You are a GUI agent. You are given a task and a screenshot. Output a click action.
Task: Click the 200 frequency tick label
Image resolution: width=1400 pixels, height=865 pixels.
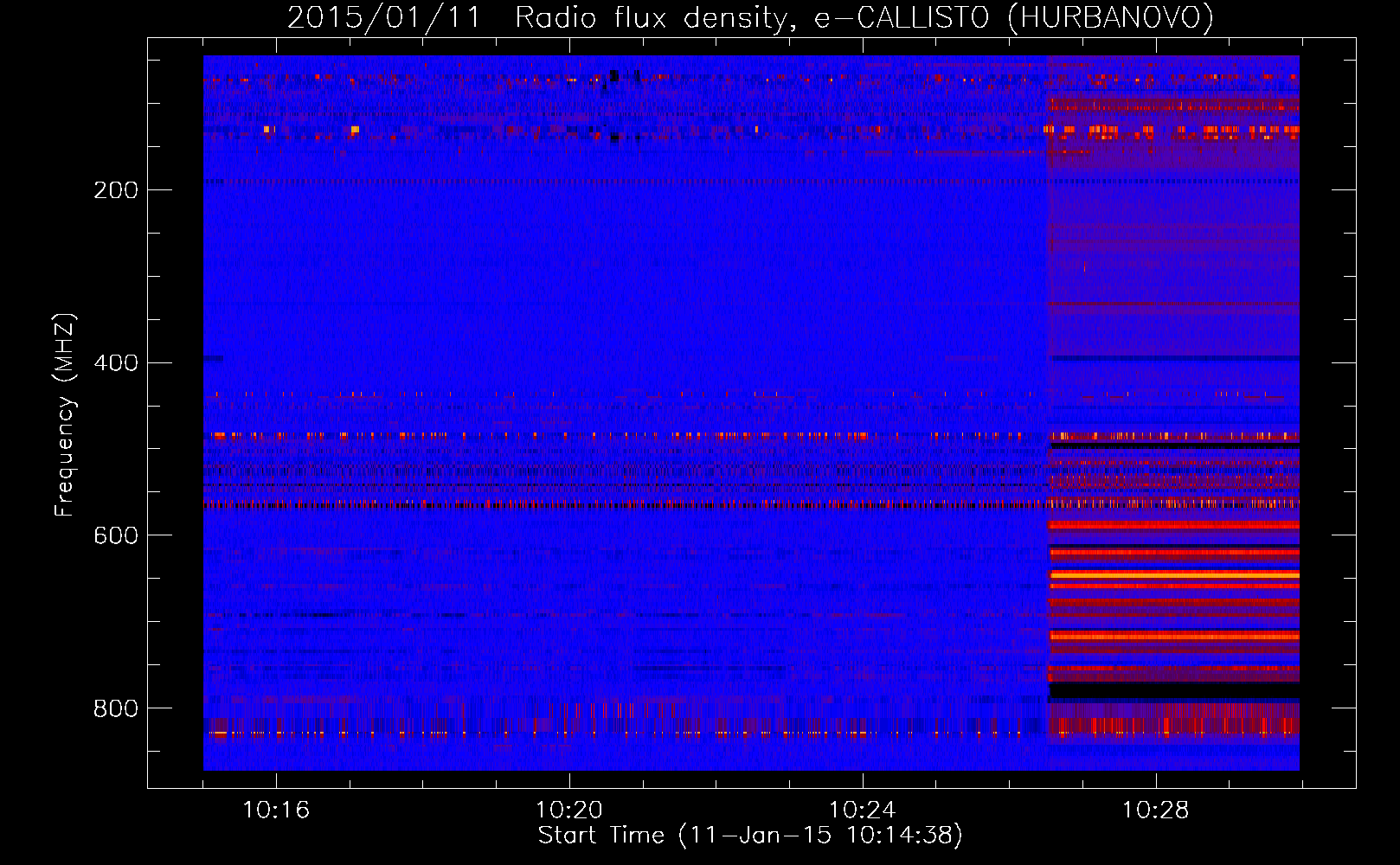116,190
